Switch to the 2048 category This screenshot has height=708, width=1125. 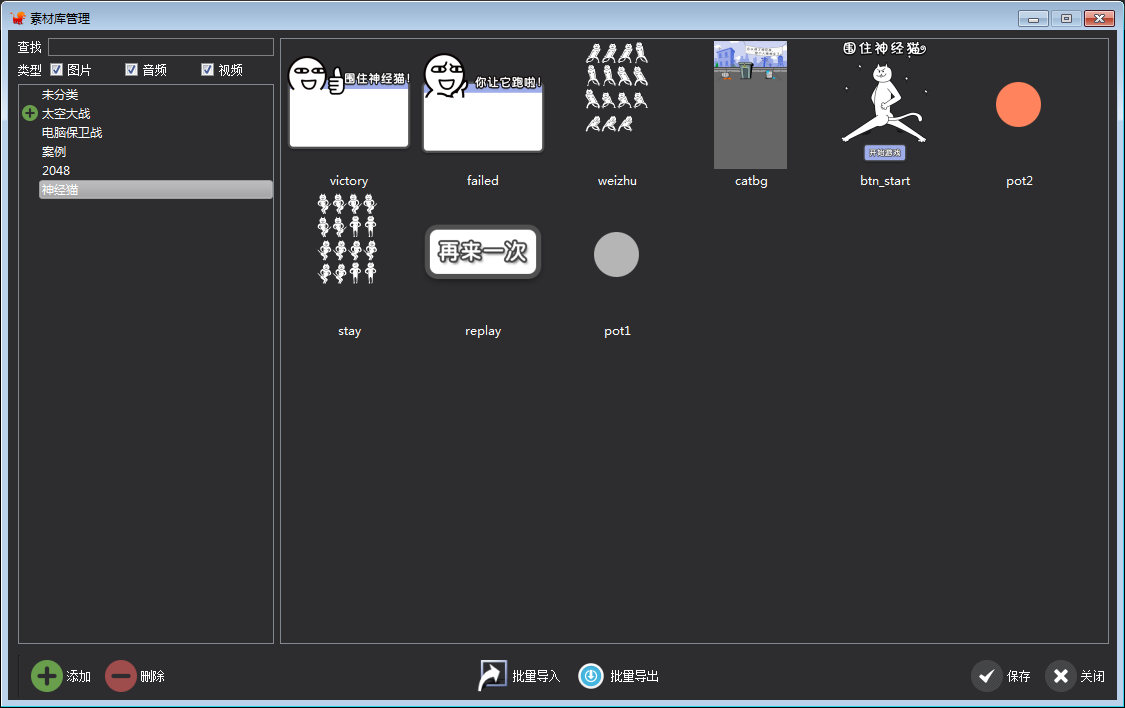pos(56,171)
